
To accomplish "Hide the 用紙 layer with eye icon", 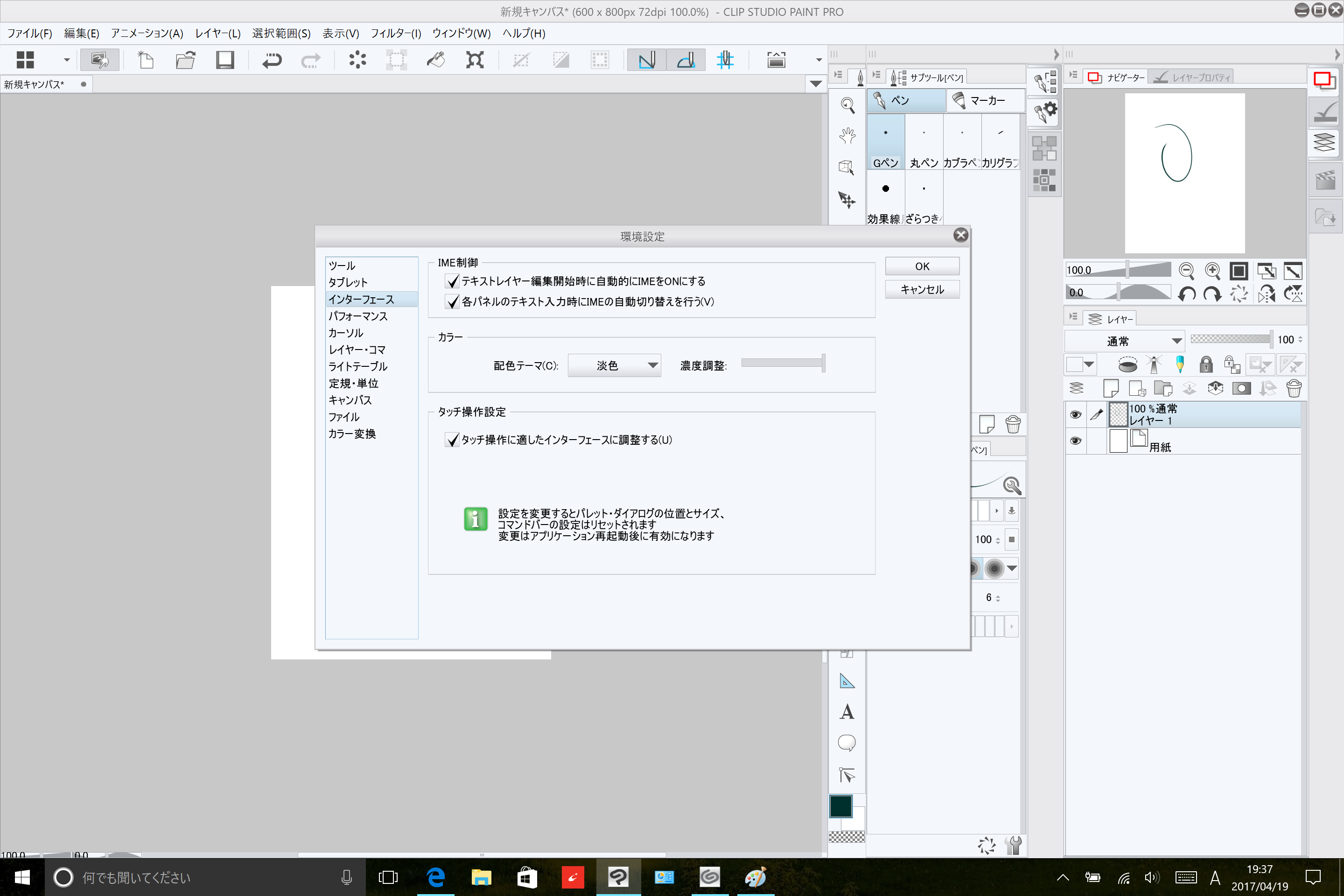I will coord(1075,441).
